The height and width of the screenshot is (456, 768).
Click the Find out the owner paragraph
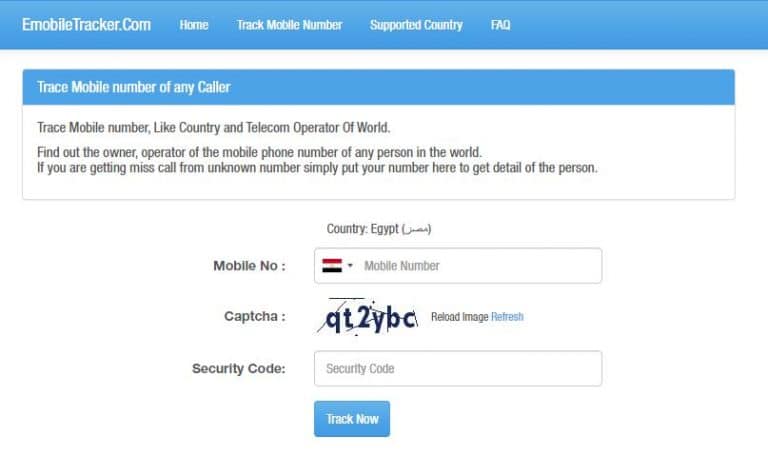317,160
